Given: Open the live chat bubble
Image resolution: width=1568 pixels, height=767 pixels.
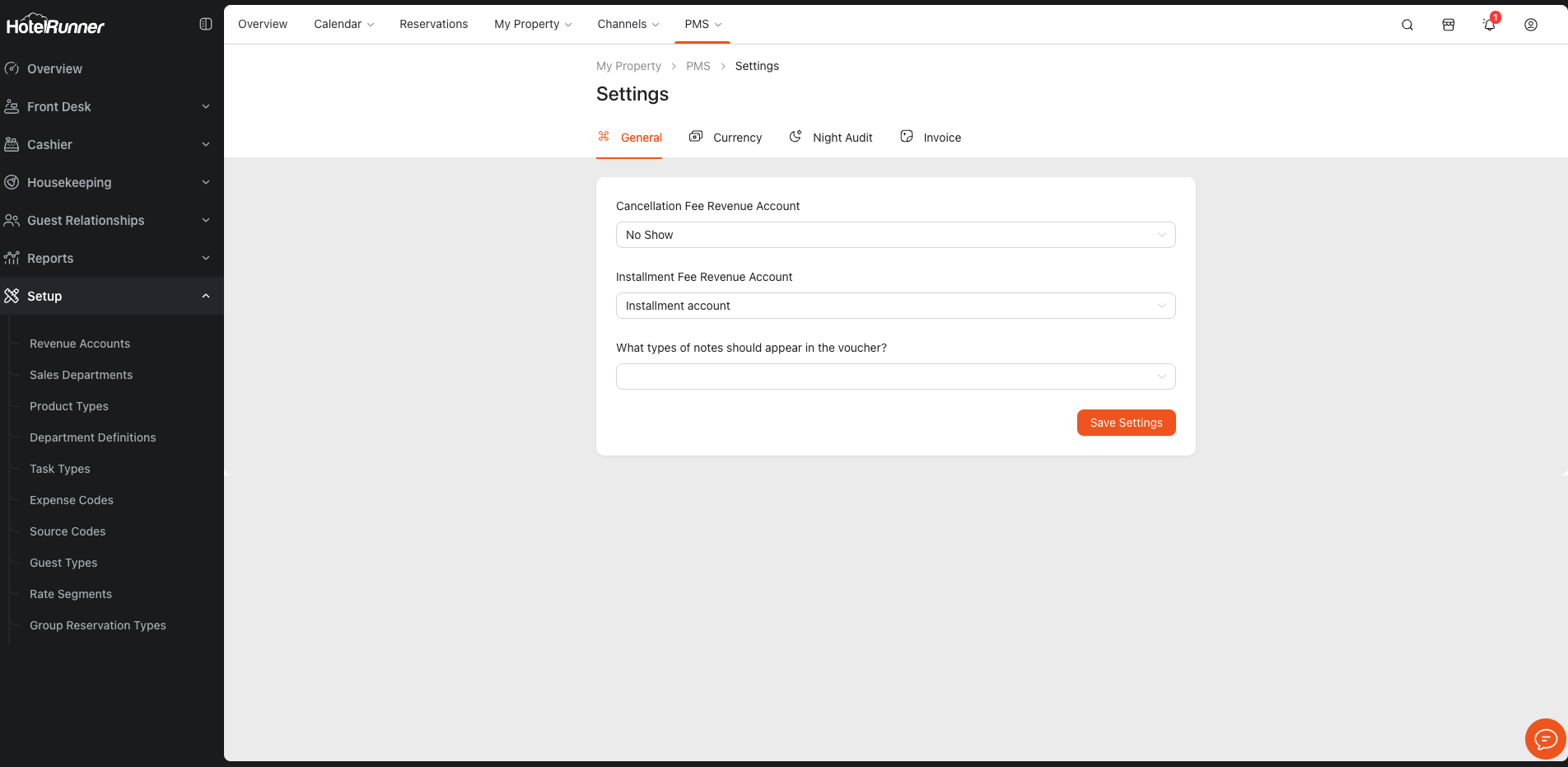Looking at the screenshot, I should pyautogui.click(x=1545, y=739).
